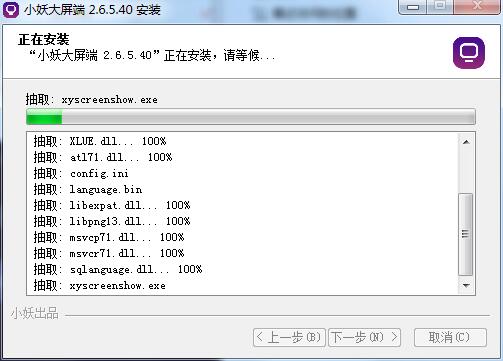The height and width of the screenshot is (361, 503).
Task: Click status text 抽取: xyscreenshow.exe above progress bar
Action: click(x=92, y=99)
